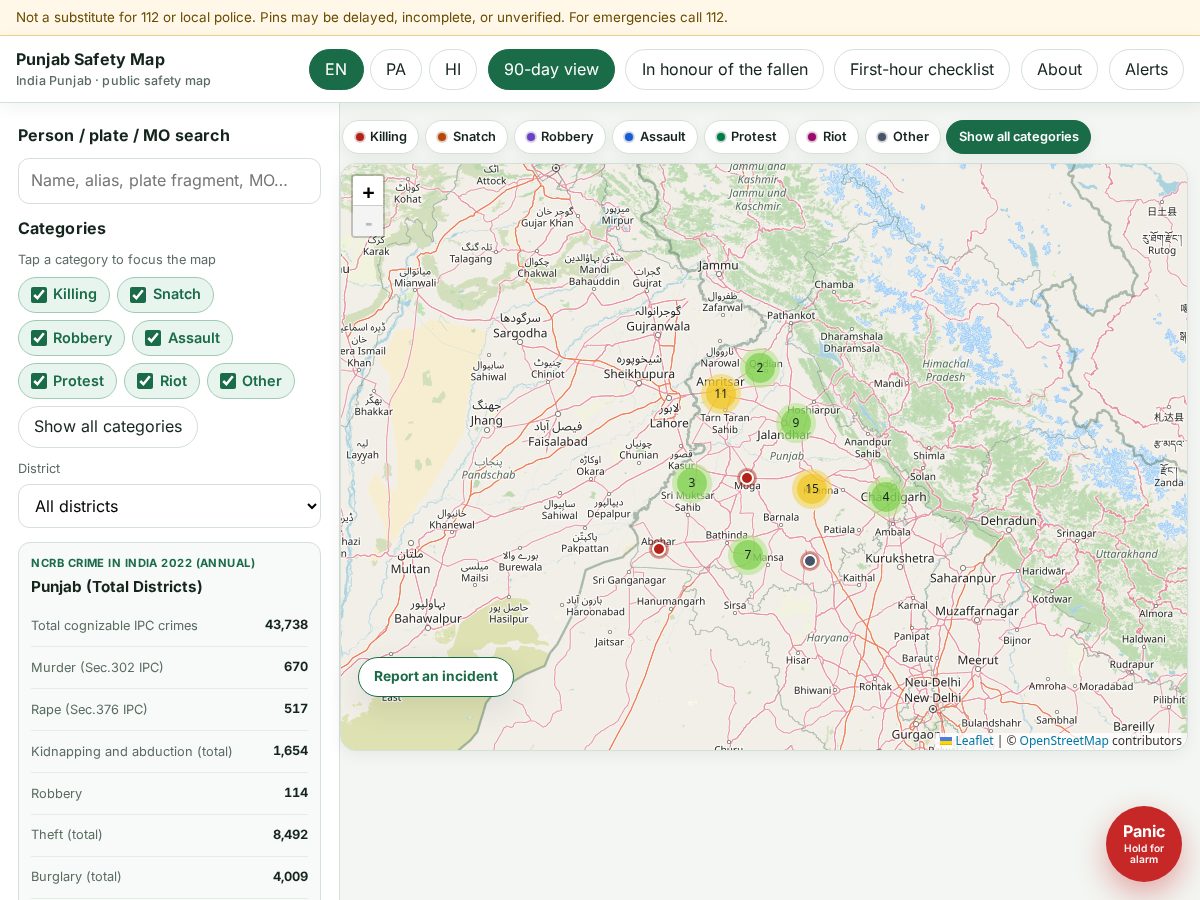
Task: Switch language to EN
Action: [x=336, y=69]
